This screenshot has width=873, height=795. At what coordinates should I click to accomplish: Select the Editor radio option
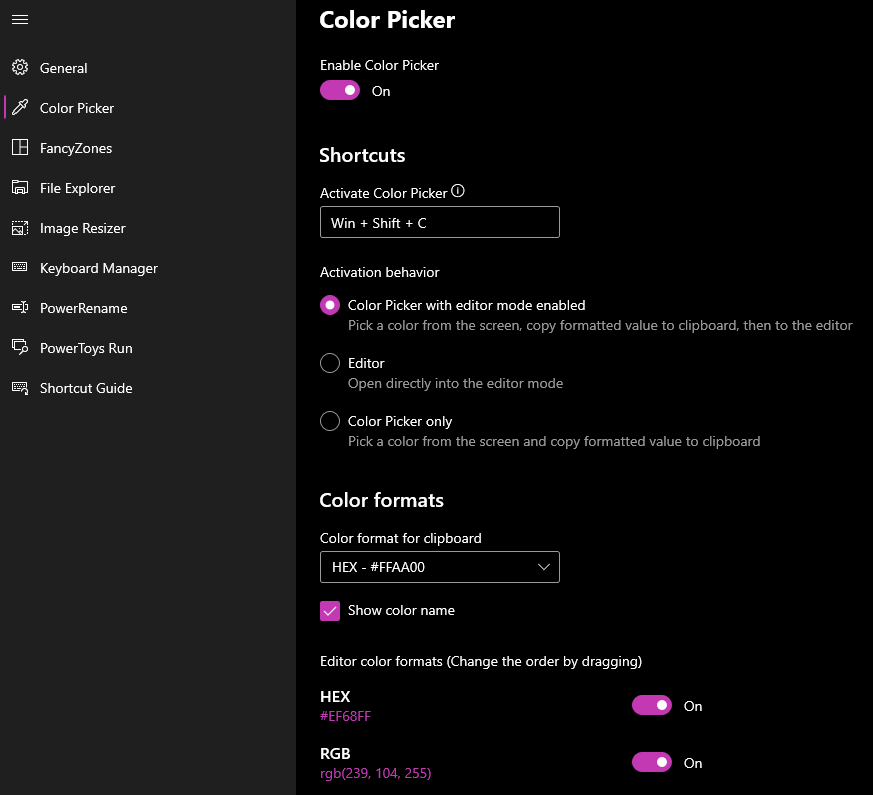(330, 363)
